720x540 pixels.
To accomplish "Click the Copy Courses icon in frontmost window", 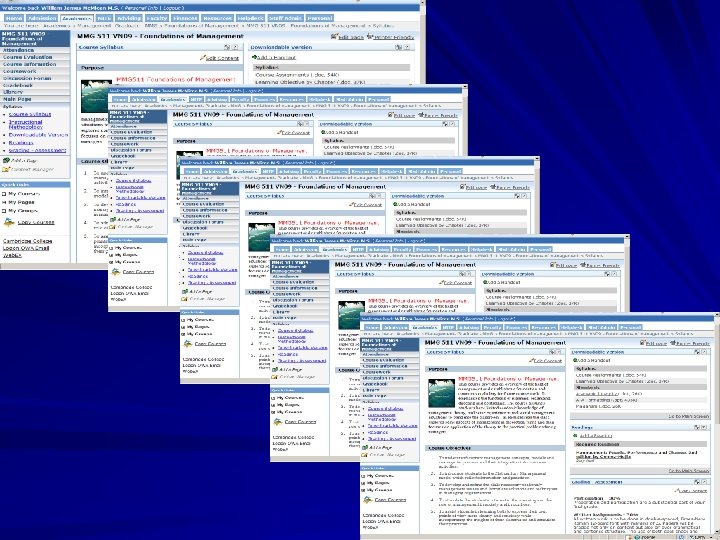I will pos(367,500).
